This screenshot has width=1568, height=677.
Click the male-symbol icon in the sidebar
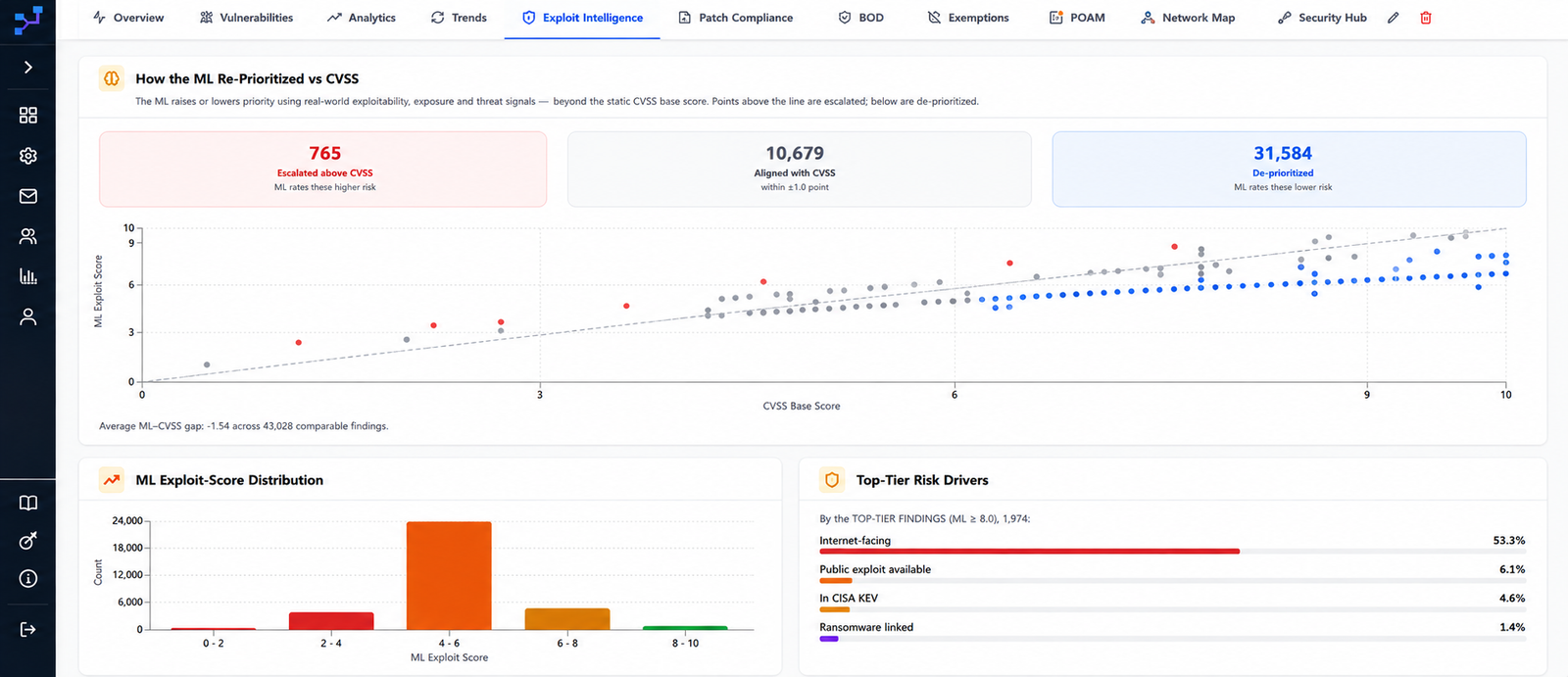(28, 541)
